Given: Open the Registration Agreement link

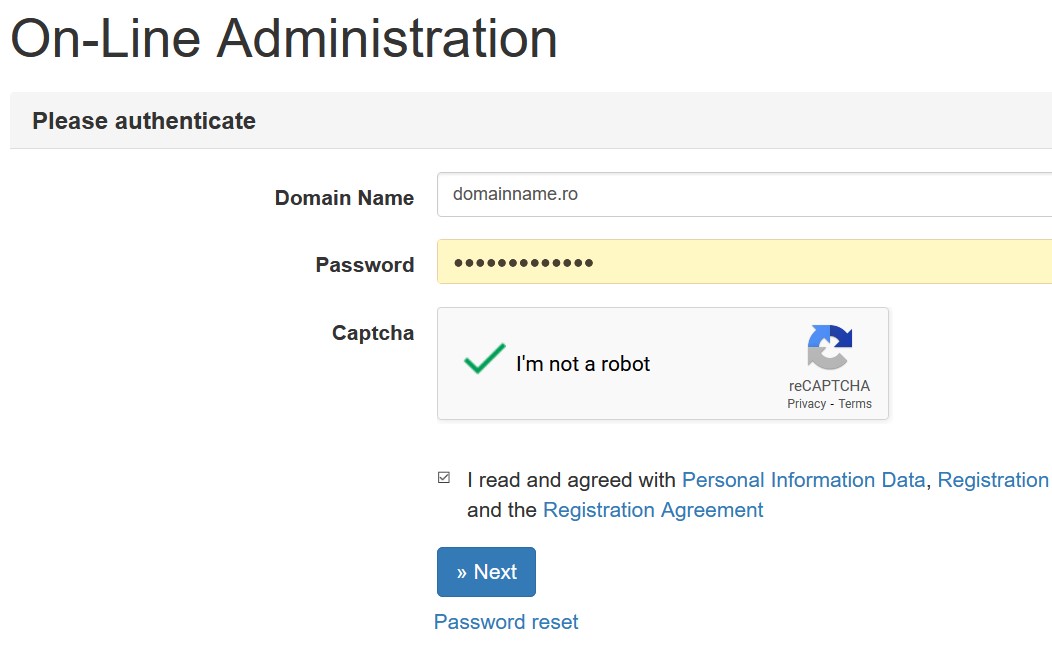Looking at the screenshot, I should pyautogui.click(x=653, y=510).
